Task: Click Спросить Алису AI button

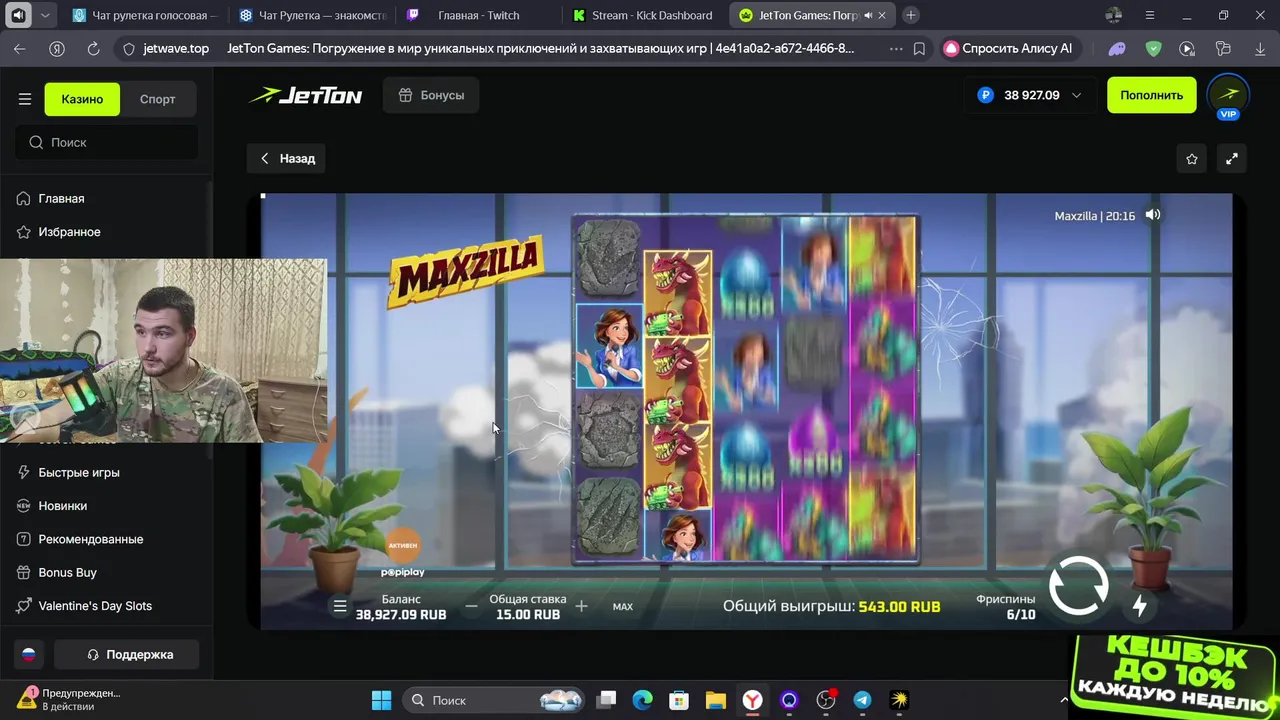Action: 1009,48
